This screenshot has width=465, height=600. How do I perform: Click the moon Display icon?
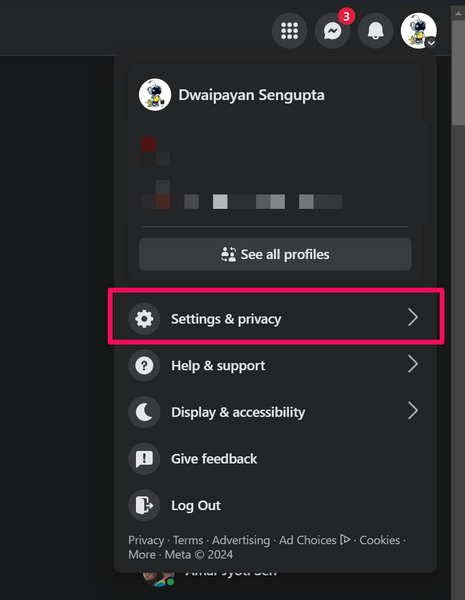[144, 412]
